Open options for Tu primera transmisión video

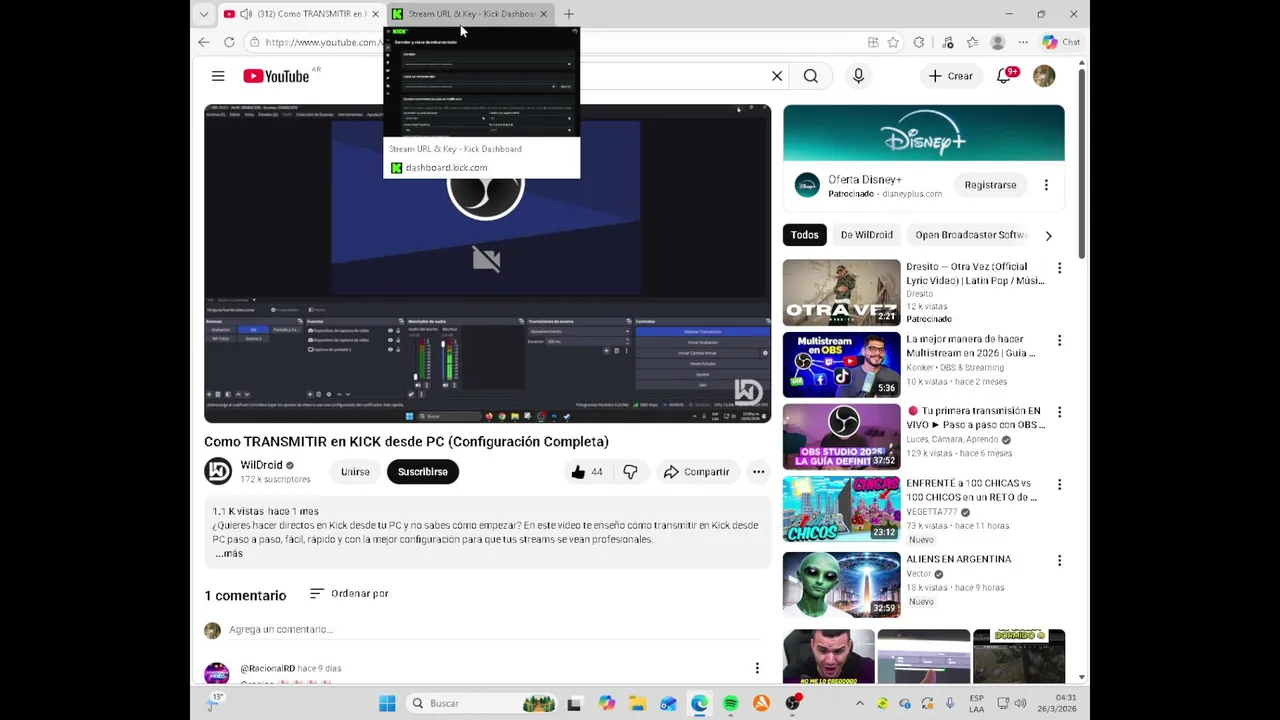pyautogui.click(x=1059, y=412)
